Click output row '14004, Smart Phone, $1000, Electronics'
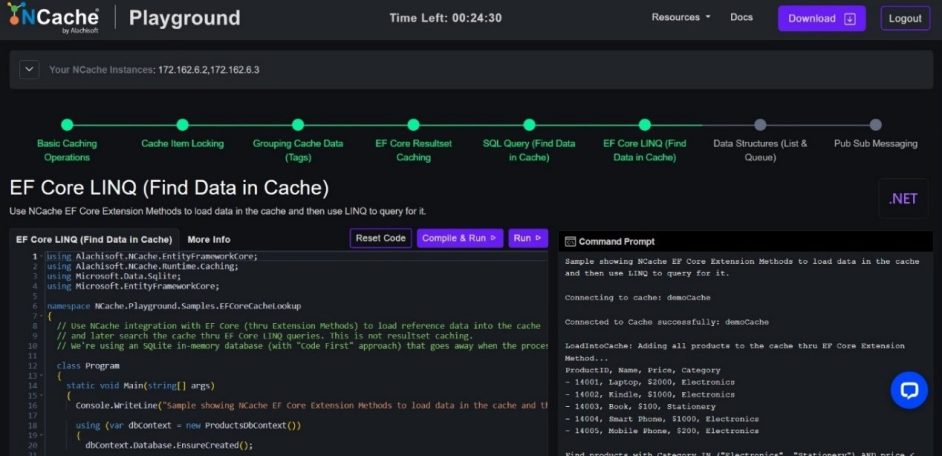 (x=661, y=419)
